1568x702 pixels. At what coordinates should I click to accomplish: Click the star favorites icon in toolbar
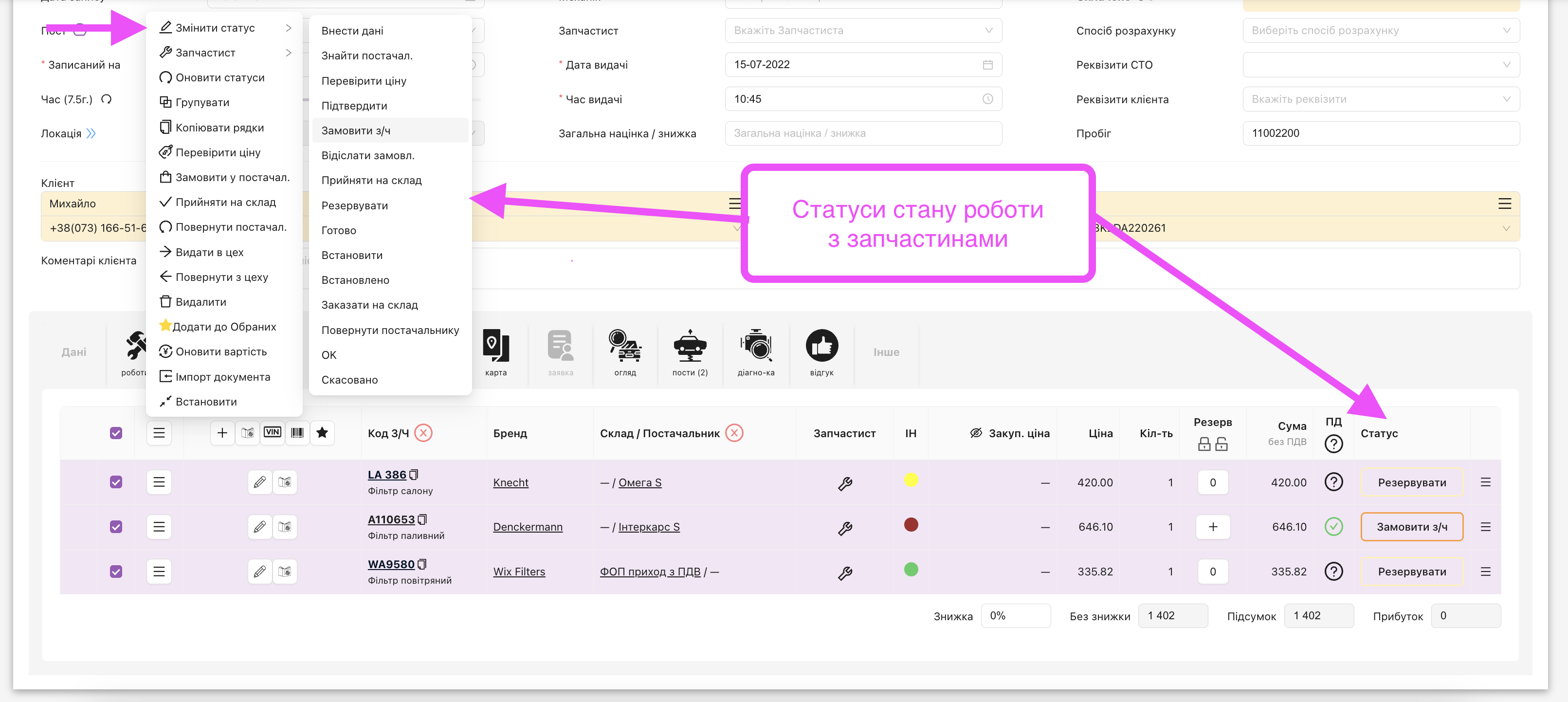322,432
